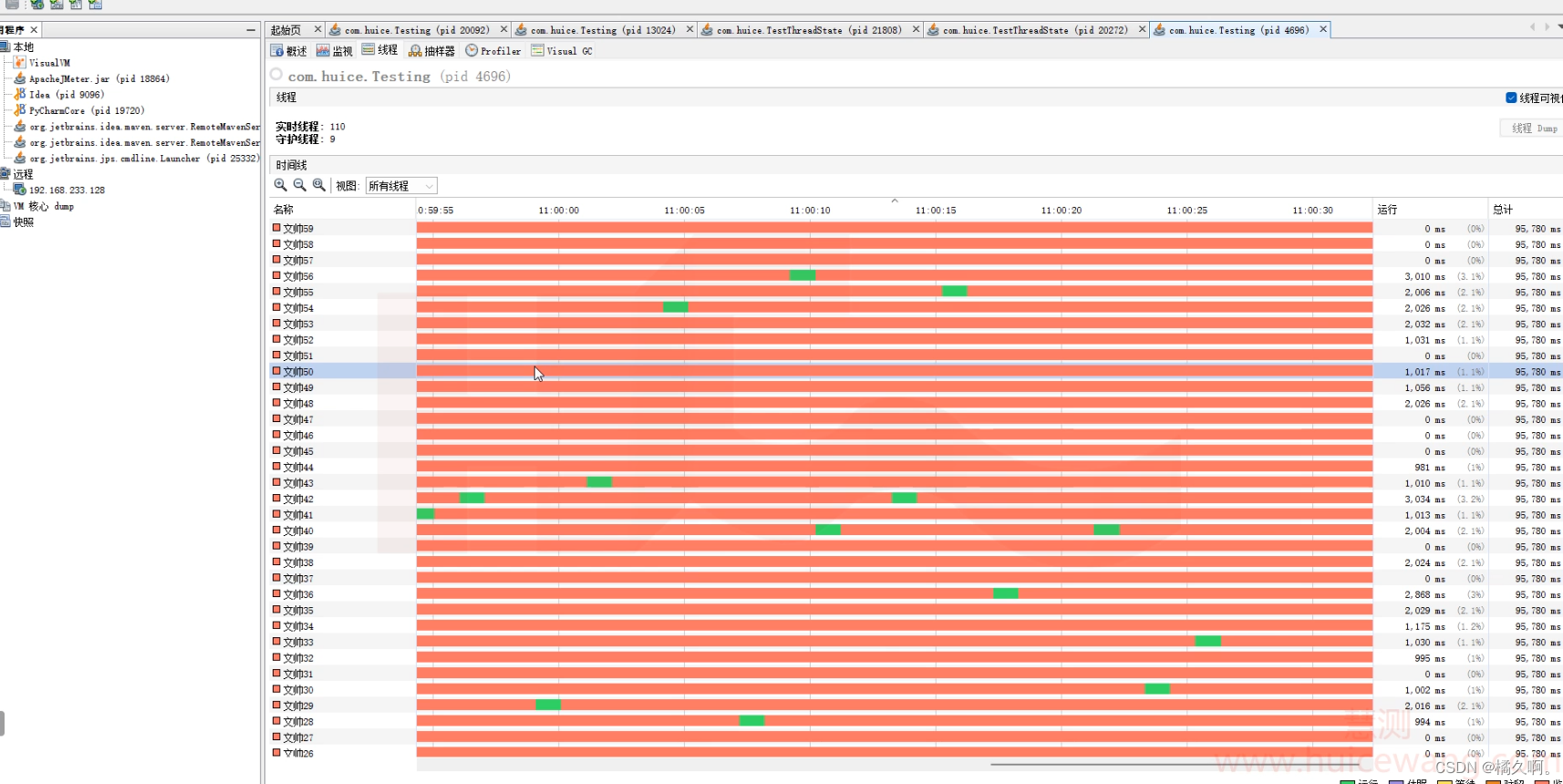Close the com.huice.Testing (pid 4696) tab

[x=1323, y=30]
